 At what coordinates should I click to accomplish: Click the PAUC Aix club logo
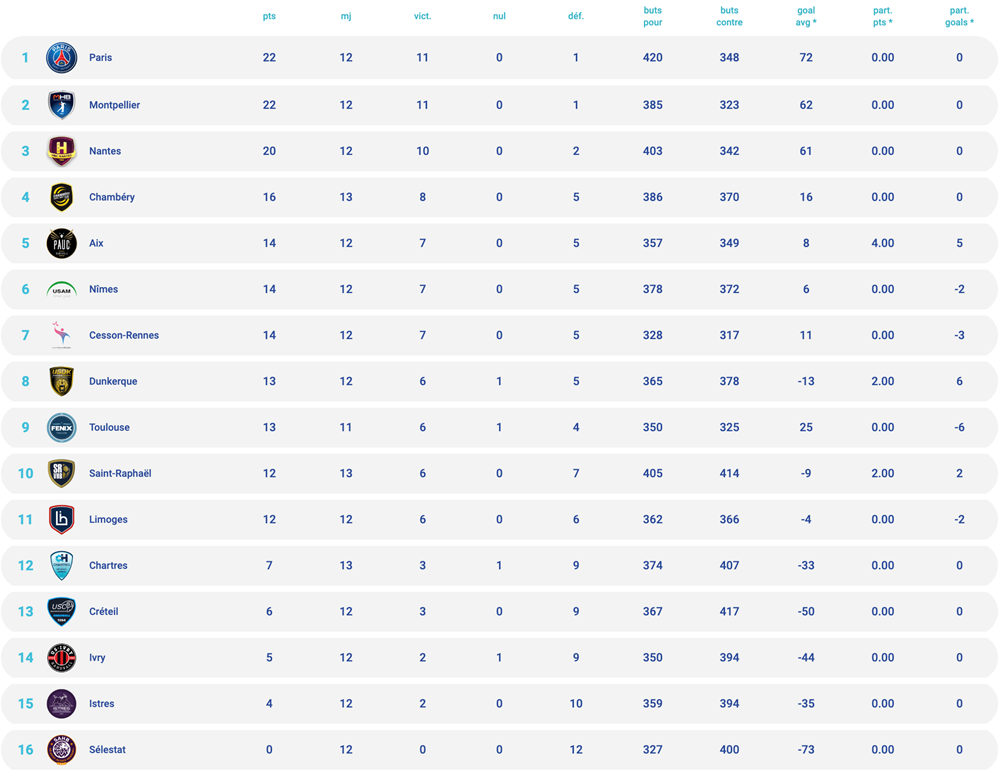click(x=62, y=243)
